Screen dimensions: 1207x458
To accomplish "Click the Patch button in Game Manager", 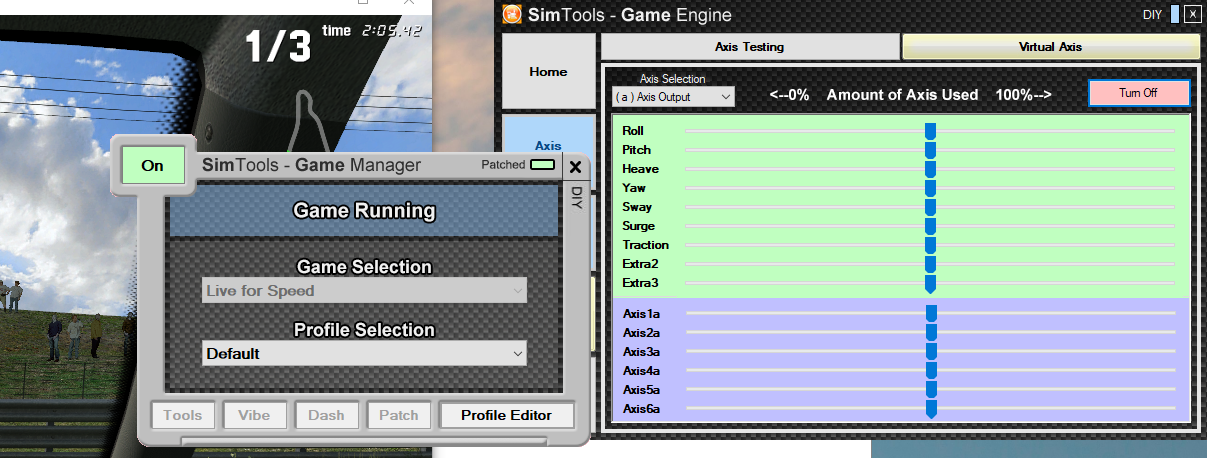I will pyautogui.click(x=399, y=415).
